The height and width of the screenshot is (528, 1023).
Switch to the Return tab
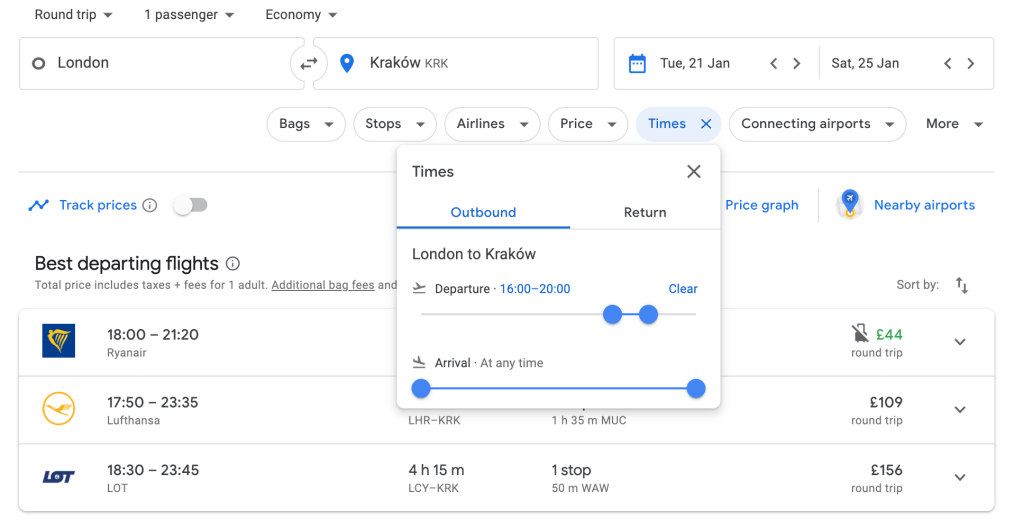[x=645, y=212]
